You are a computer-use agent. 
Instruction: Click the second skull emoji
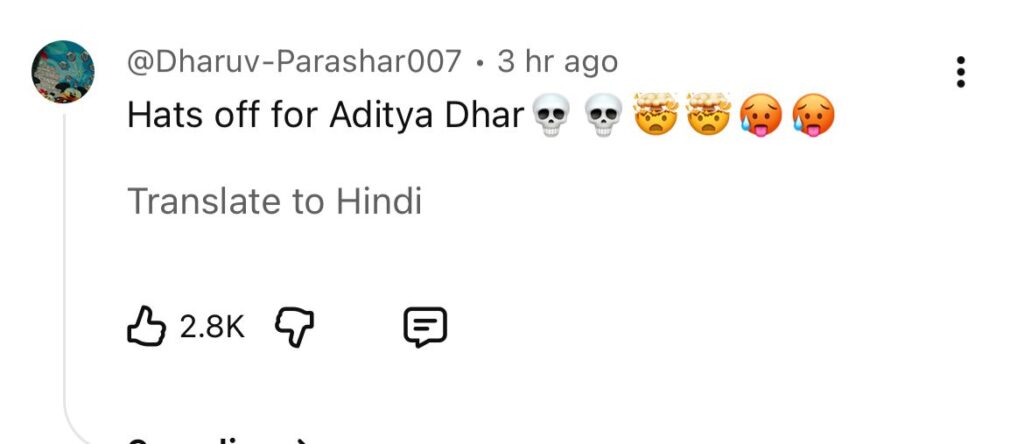click(x=603, y=116)
